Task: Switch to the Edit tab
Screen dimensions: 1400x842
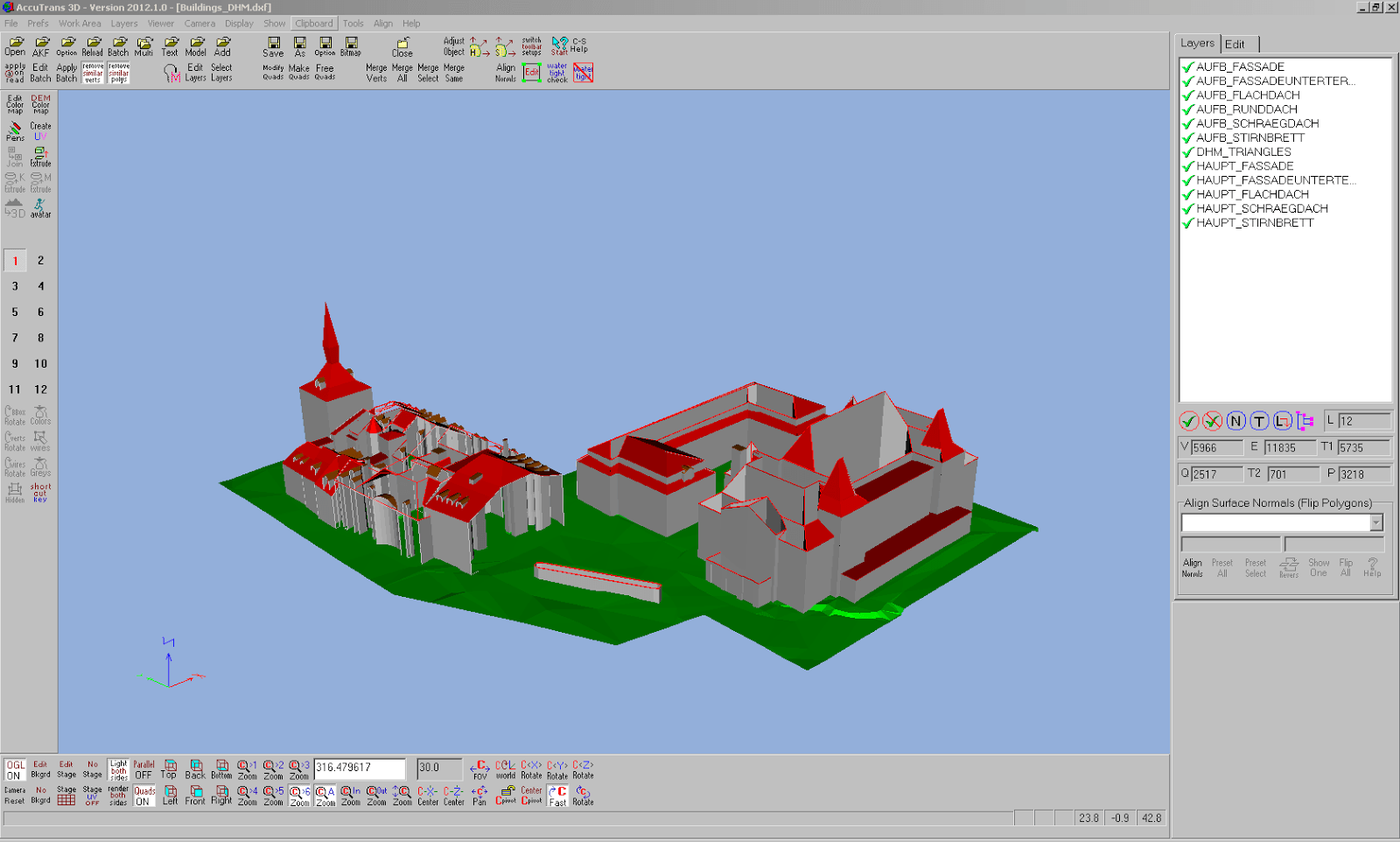Action: pyautogui.click(x=1235, y=45)
